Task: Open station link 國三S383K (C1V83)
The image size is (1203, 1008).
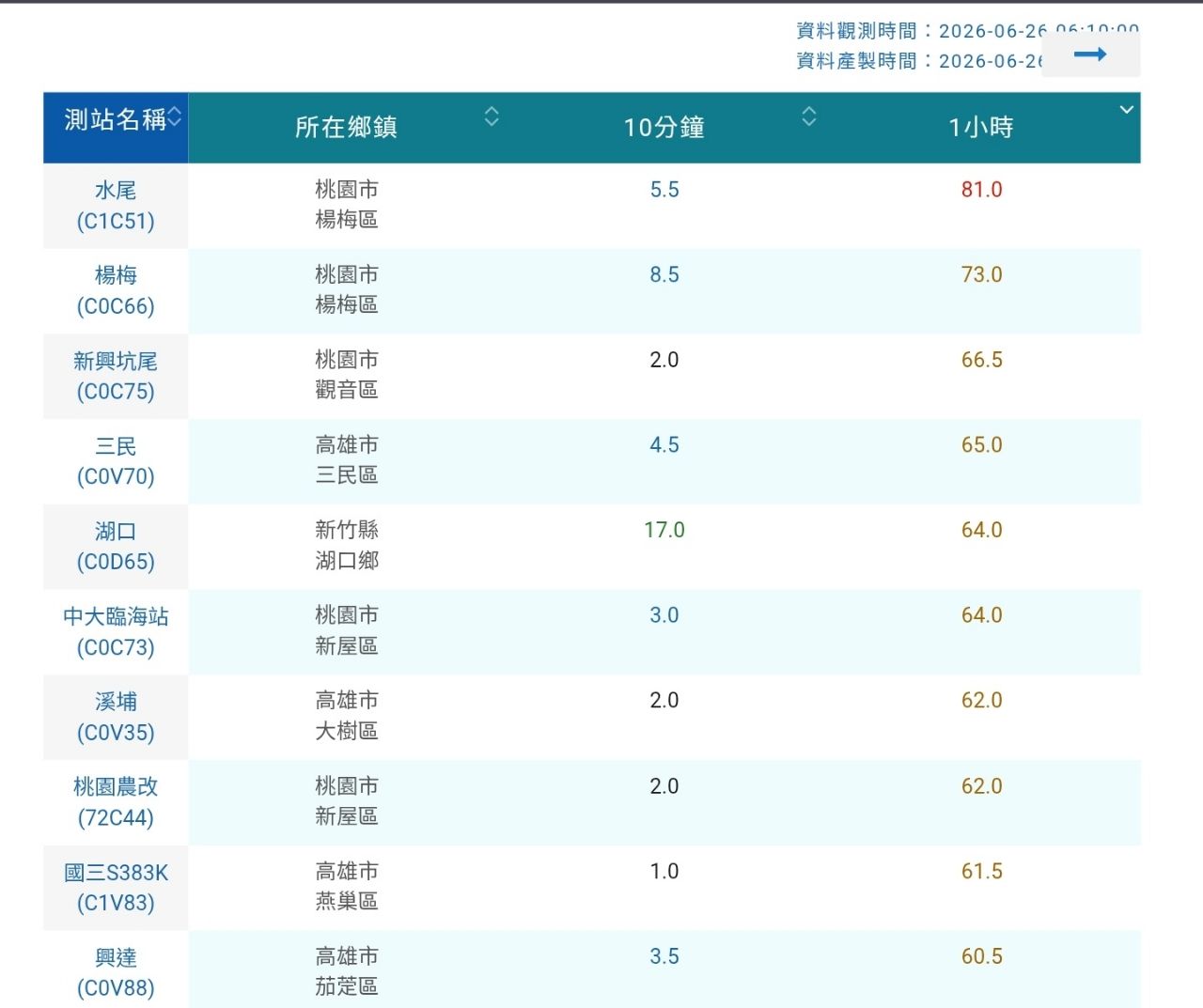Action: (x=116, y=888)
